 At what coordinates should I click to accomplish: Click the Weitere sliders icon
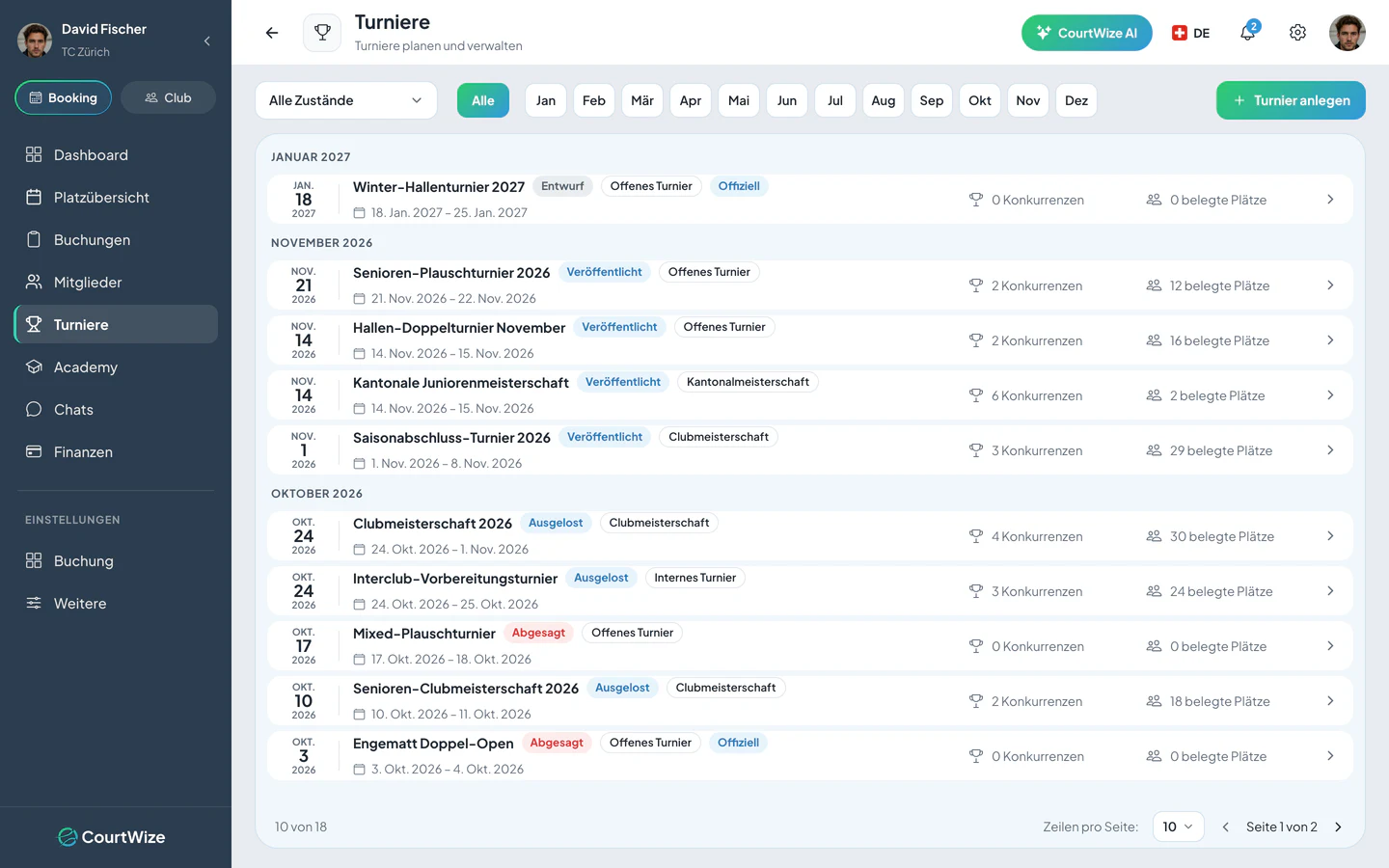click(34, 603)
